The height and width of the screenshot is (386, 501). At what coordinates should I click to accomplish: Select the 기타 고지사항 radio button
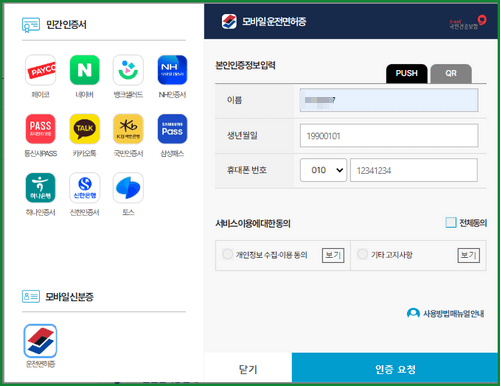tap(362, 254)
